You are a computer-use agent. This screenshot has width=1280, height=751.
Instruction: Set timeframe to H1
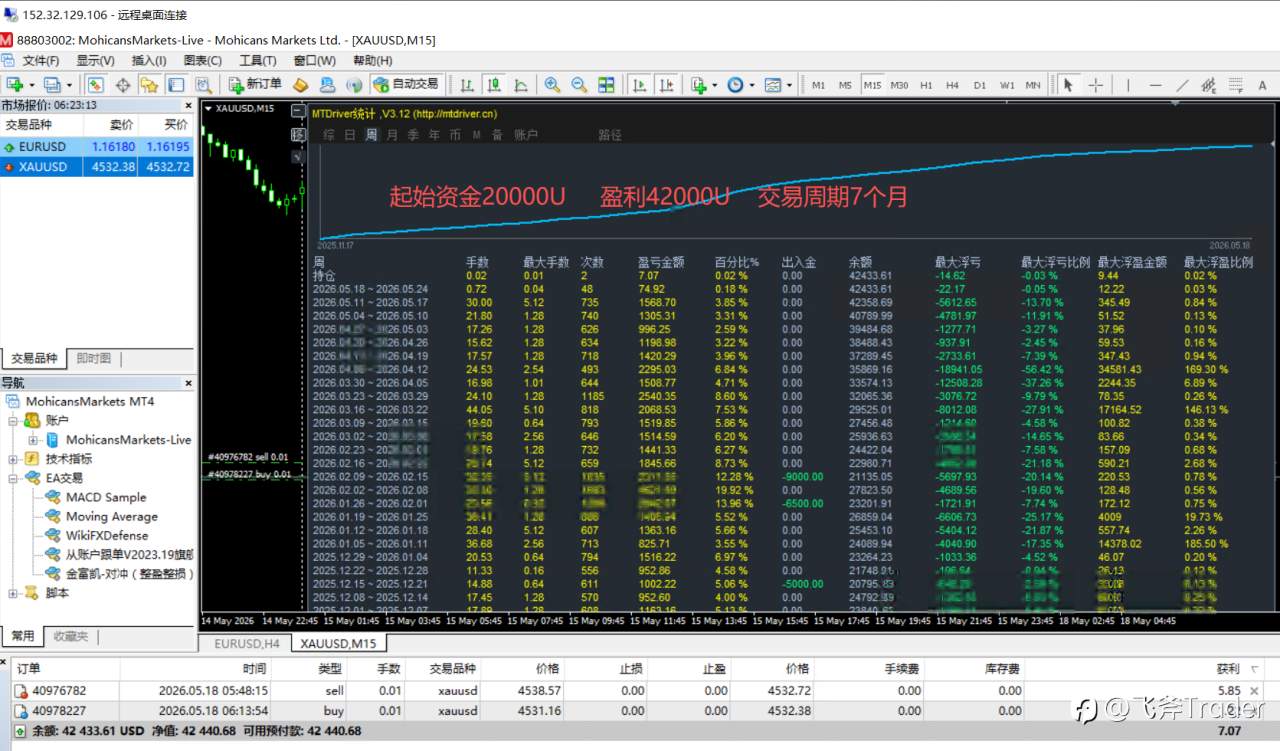tap(926, 85)
